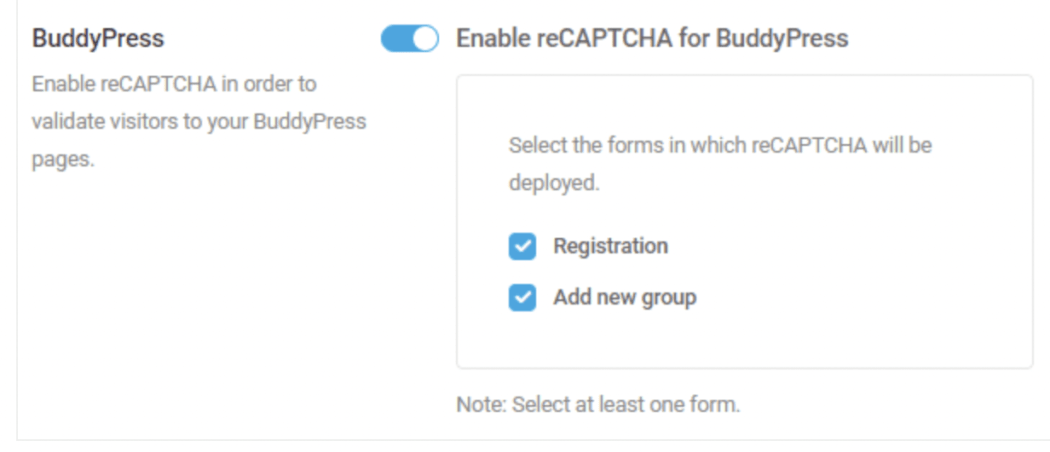The height and width of the screenshot is (452, 1050).
Task: Click the checkmark icon beside Registration
Action: 522,246
